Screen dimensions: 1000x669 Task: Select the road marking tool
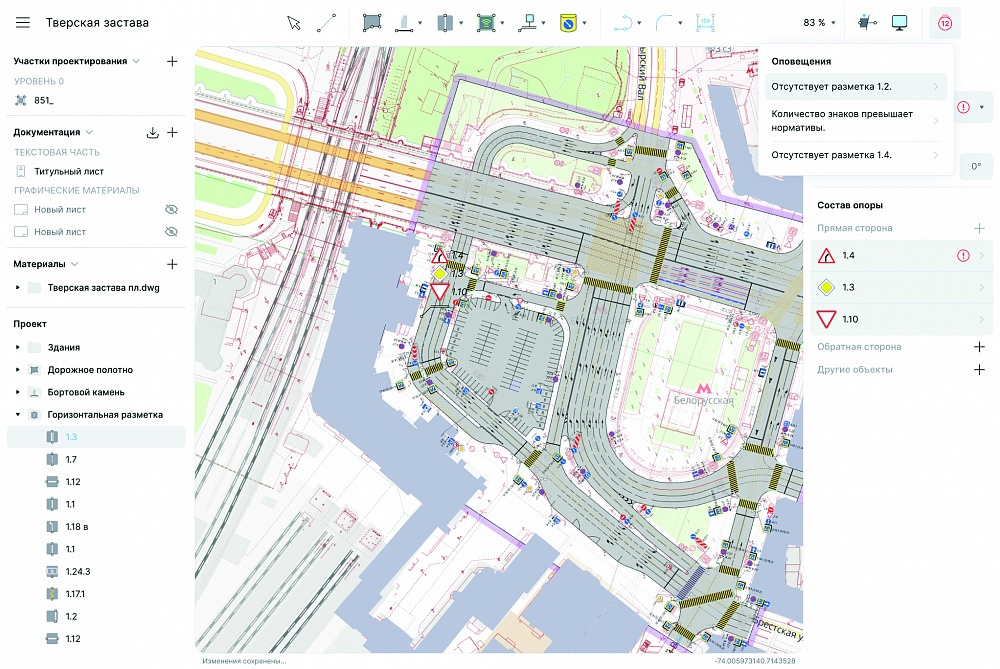[445, 23]
